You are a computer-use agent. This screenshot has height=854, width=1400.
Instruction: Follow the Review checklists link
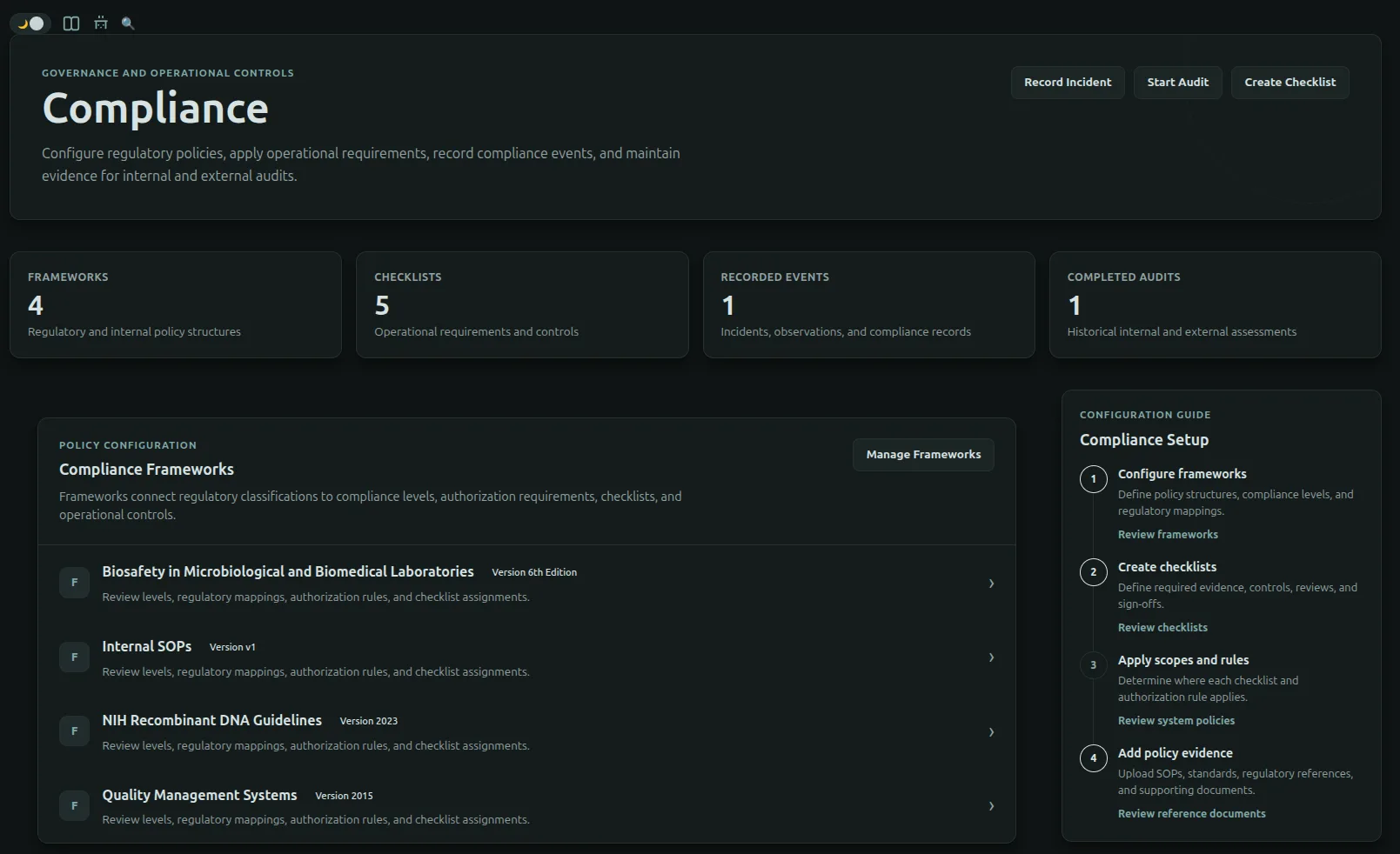(1162, 628)
